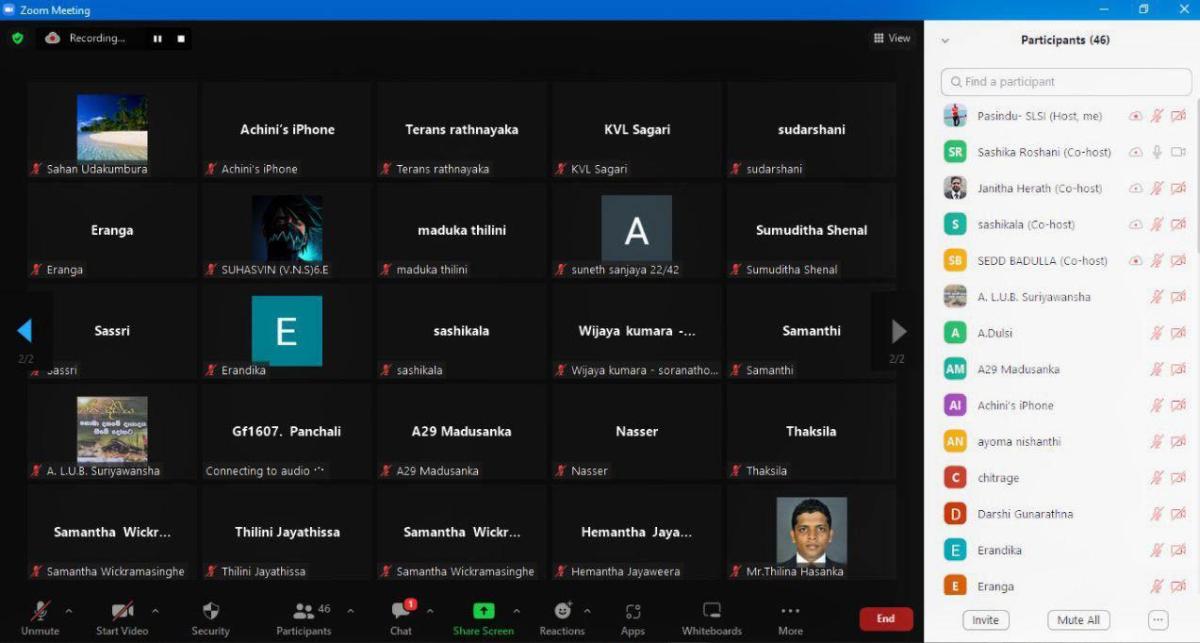This screenshot has height=643, width=1200.
Task: Select suneth sanjaya 22/42 video tile
Action: [x=636, y=231]
